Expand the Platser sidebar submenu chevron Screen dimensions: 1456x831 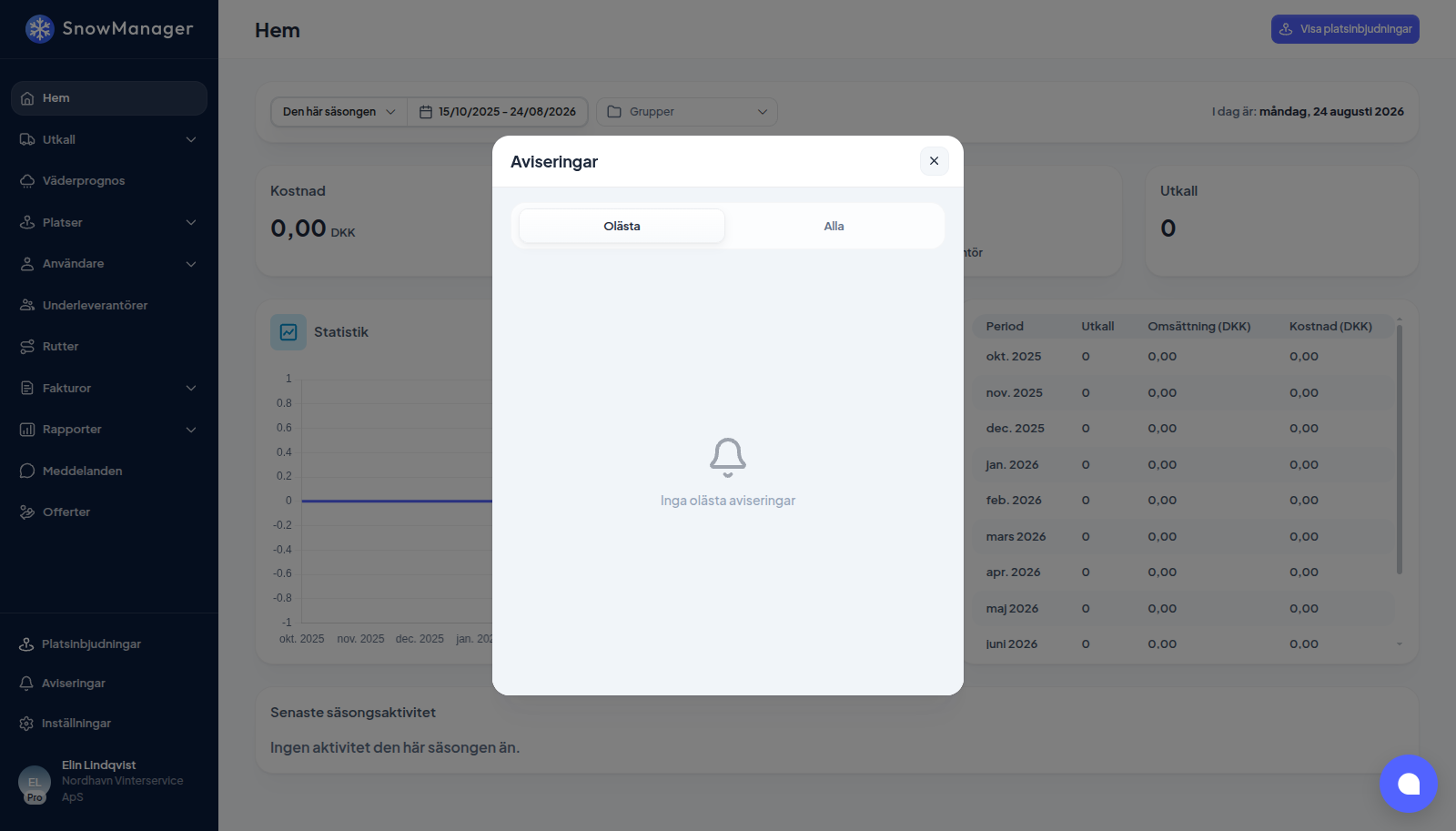191,222
